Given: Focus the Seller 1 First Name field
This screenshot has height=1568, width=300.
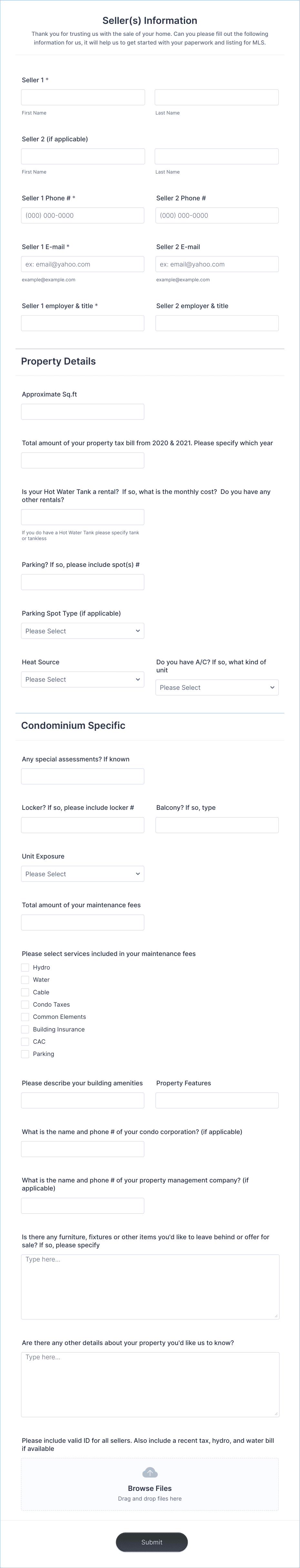Looking at the screenshot, I should [x=83, y=97].
